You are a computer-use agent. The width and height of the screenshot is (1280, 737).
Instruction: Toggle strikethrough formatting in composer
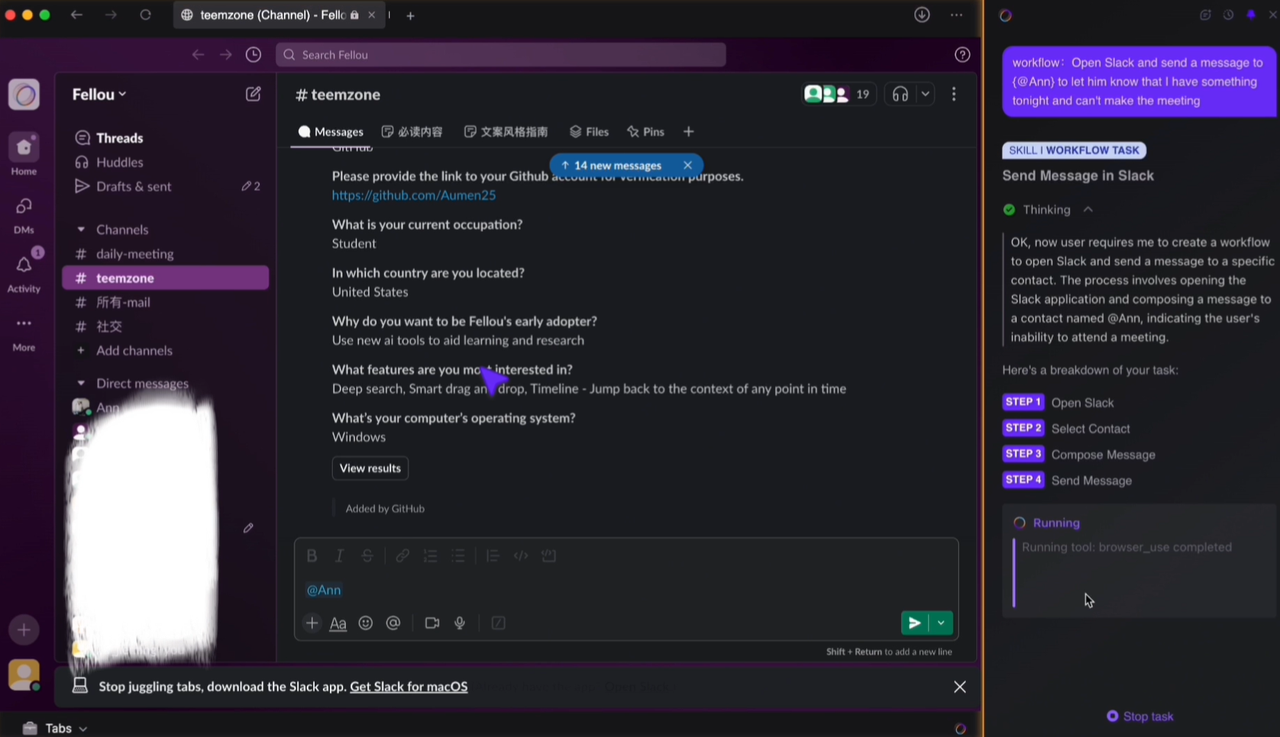(367, 556)
